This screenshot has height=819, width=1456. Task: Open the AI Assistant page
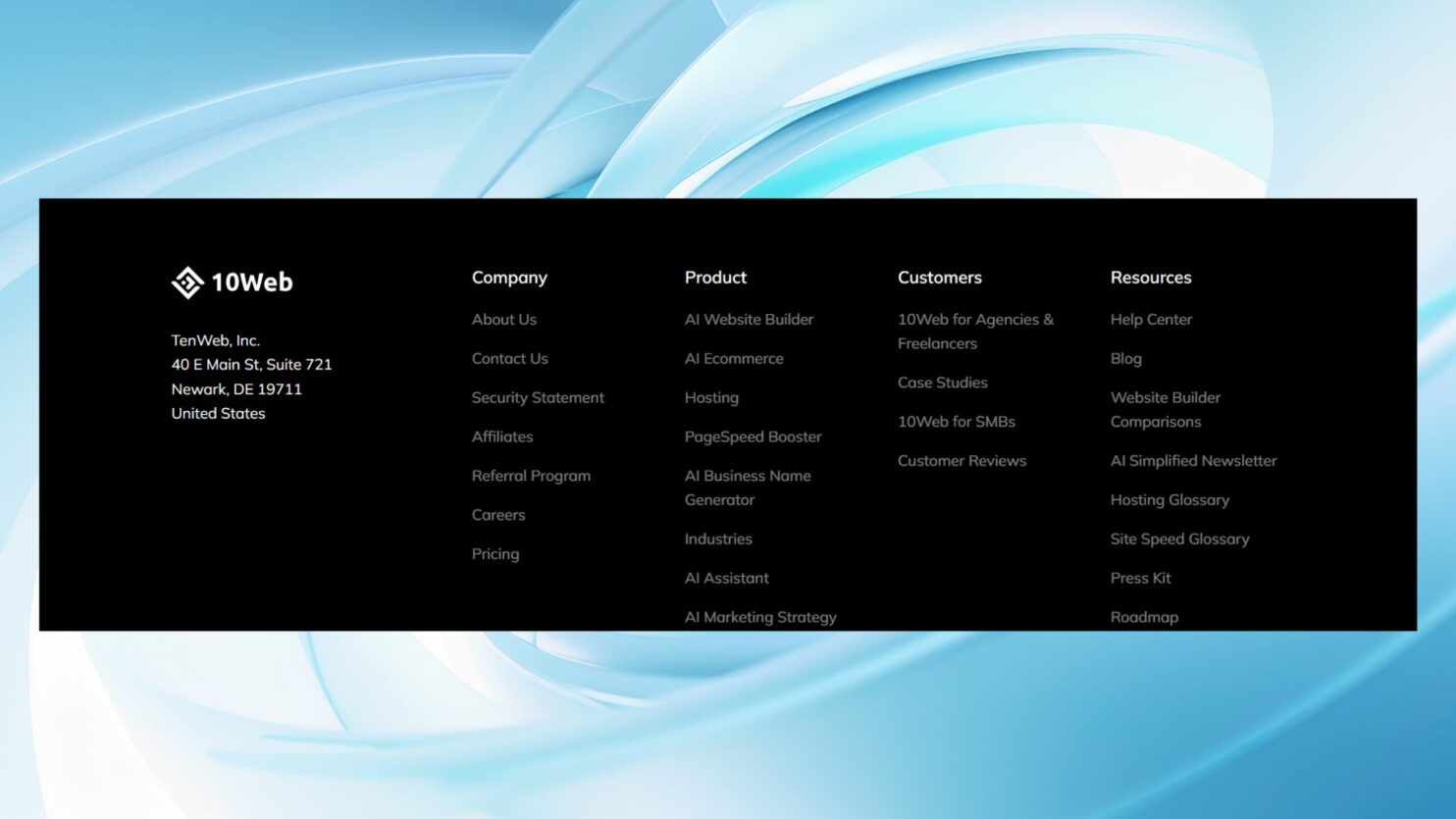[726, 578]
